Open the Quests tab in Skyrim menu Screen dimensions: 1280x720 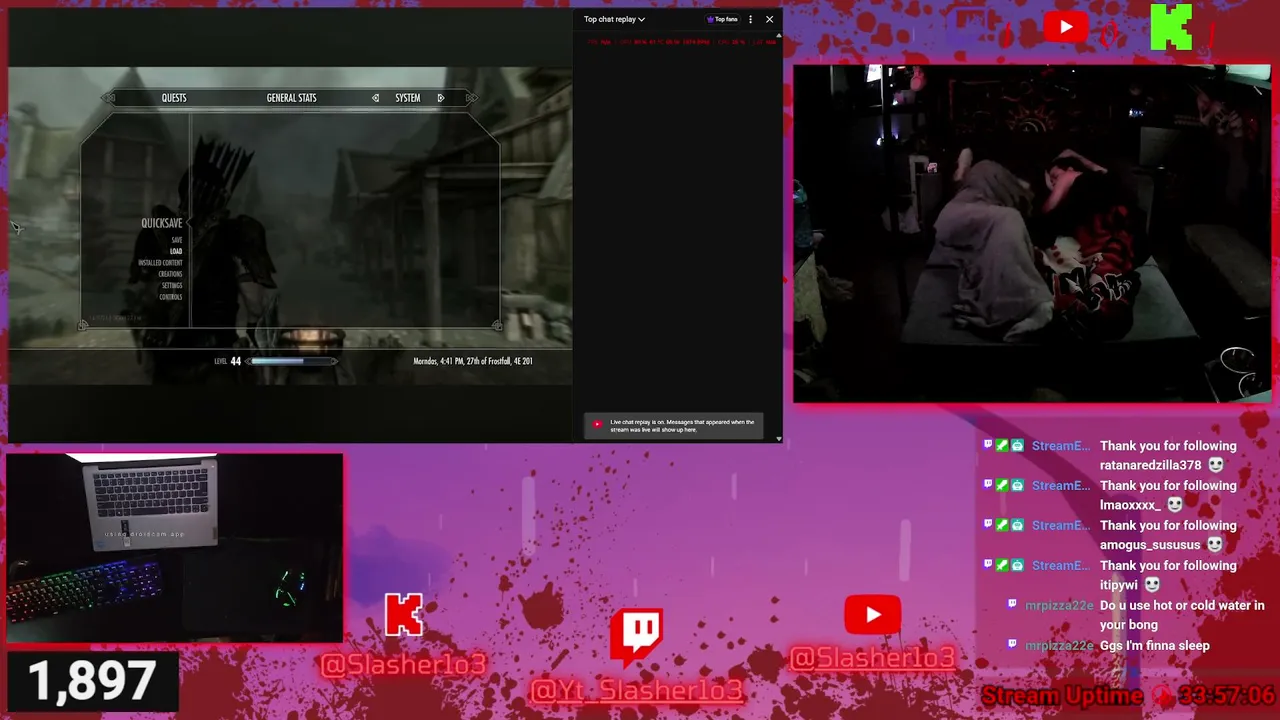(x=174, y=98)
